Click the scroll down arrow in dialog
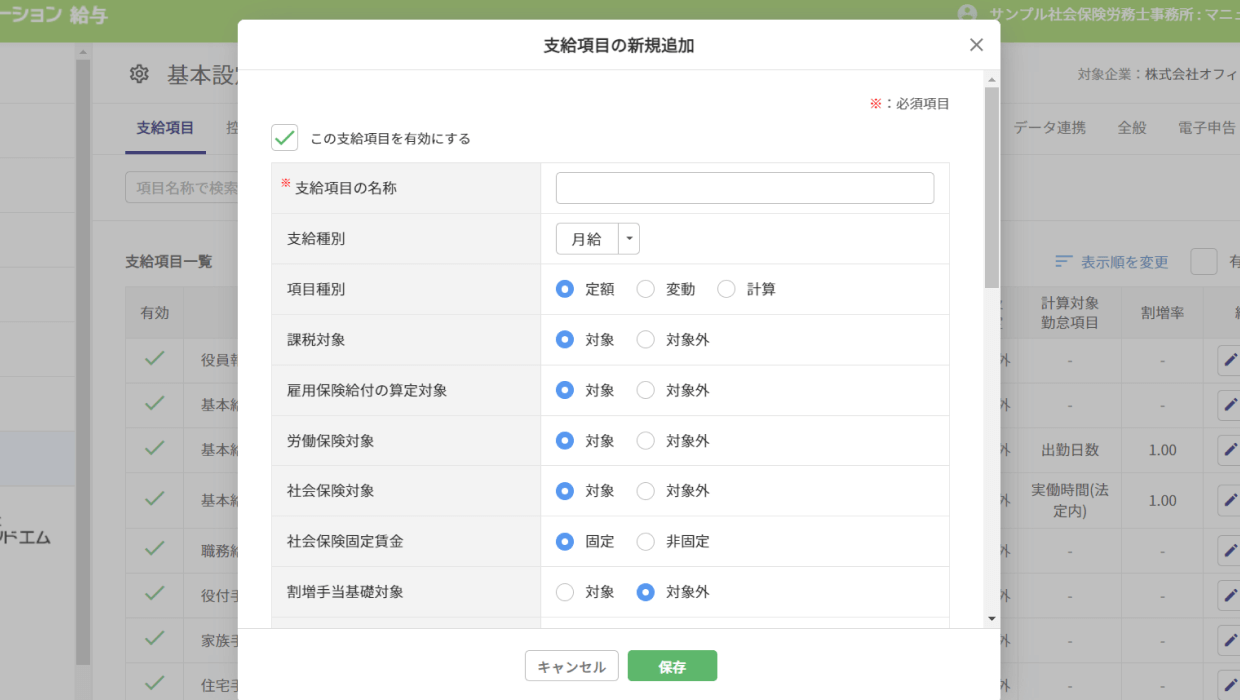The width and height of the screenshot is (1240, 700). point(992,619)
